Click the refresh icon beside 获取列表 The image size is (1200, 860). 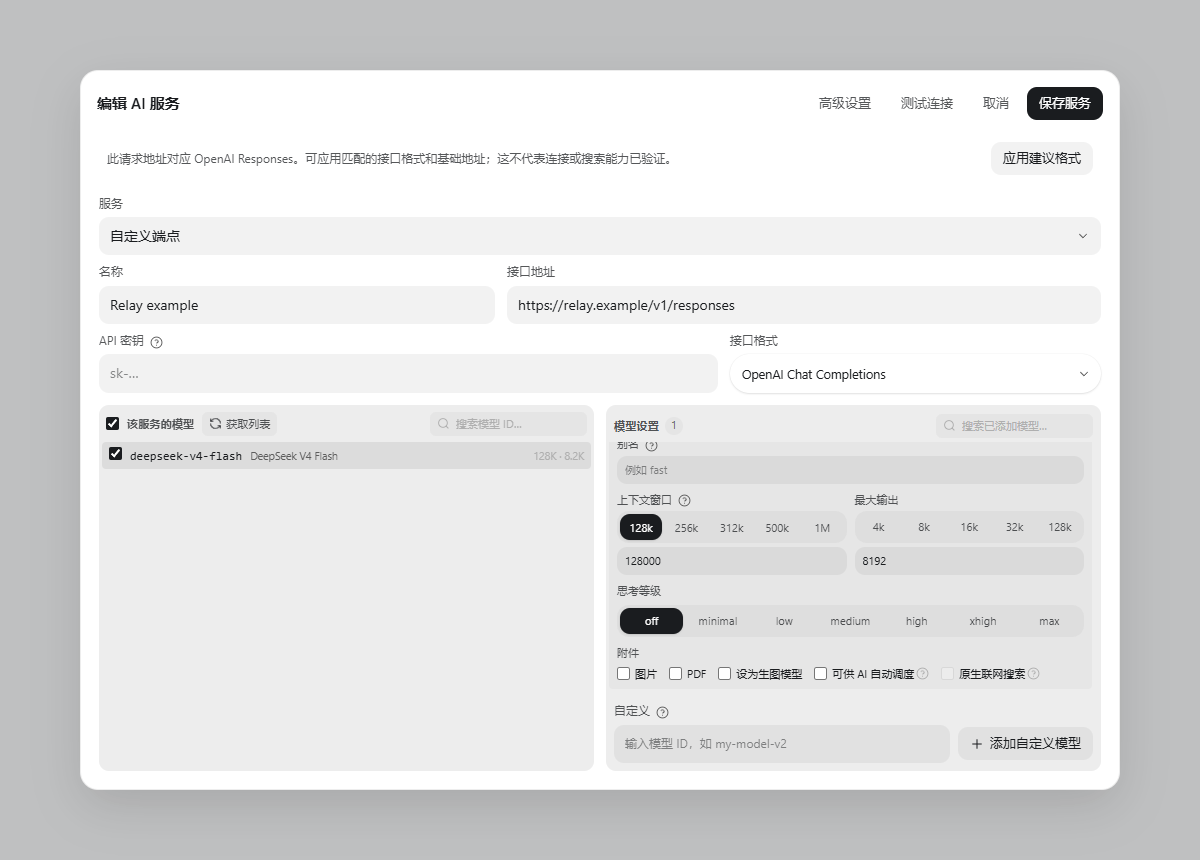tap(215, 424)
